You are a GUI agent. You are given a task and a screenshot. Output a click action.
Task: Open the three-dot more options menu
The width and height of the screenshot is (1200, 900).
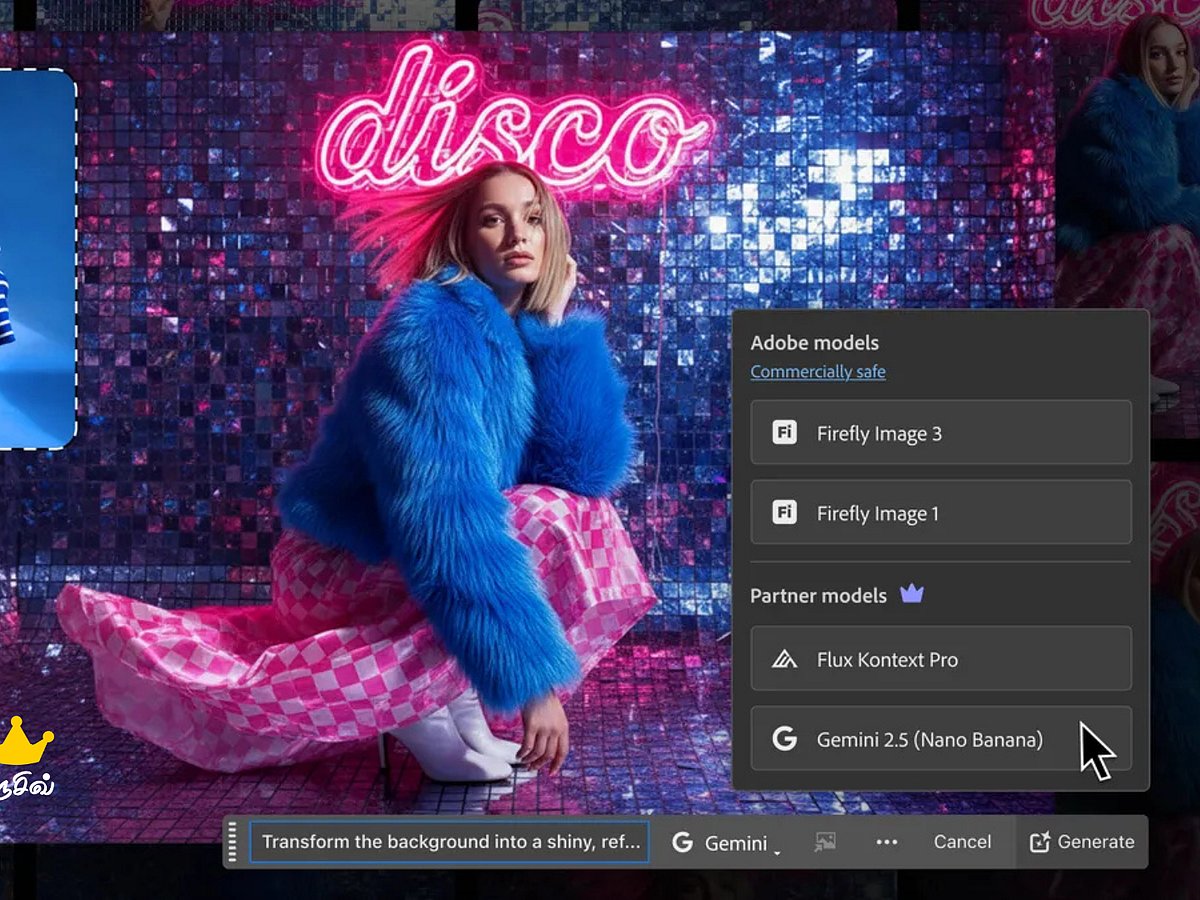click(x=886, y=842)
